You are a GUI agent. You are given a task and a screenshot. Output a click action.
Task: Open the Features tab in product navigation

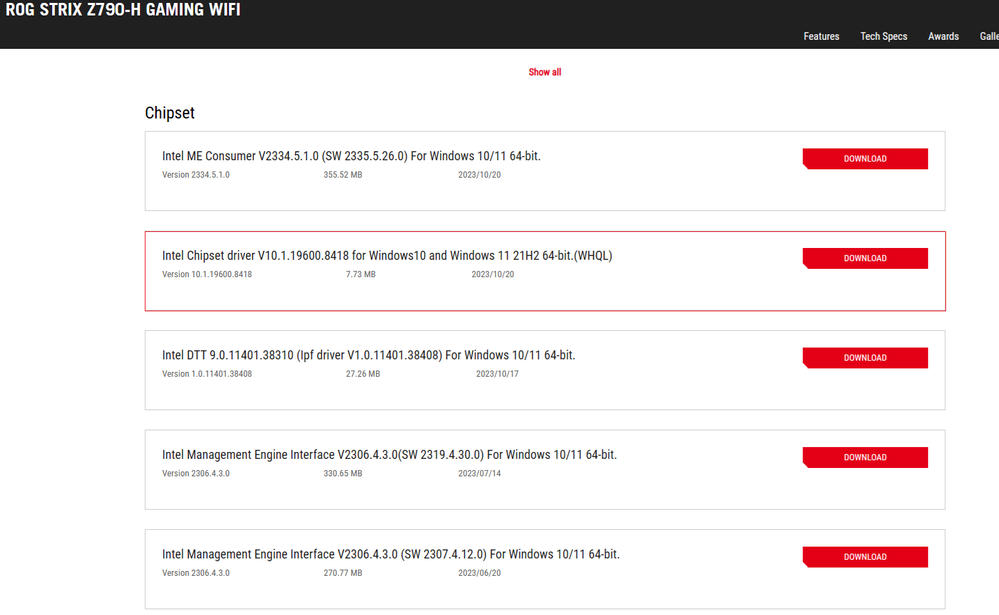click(821, 36)
